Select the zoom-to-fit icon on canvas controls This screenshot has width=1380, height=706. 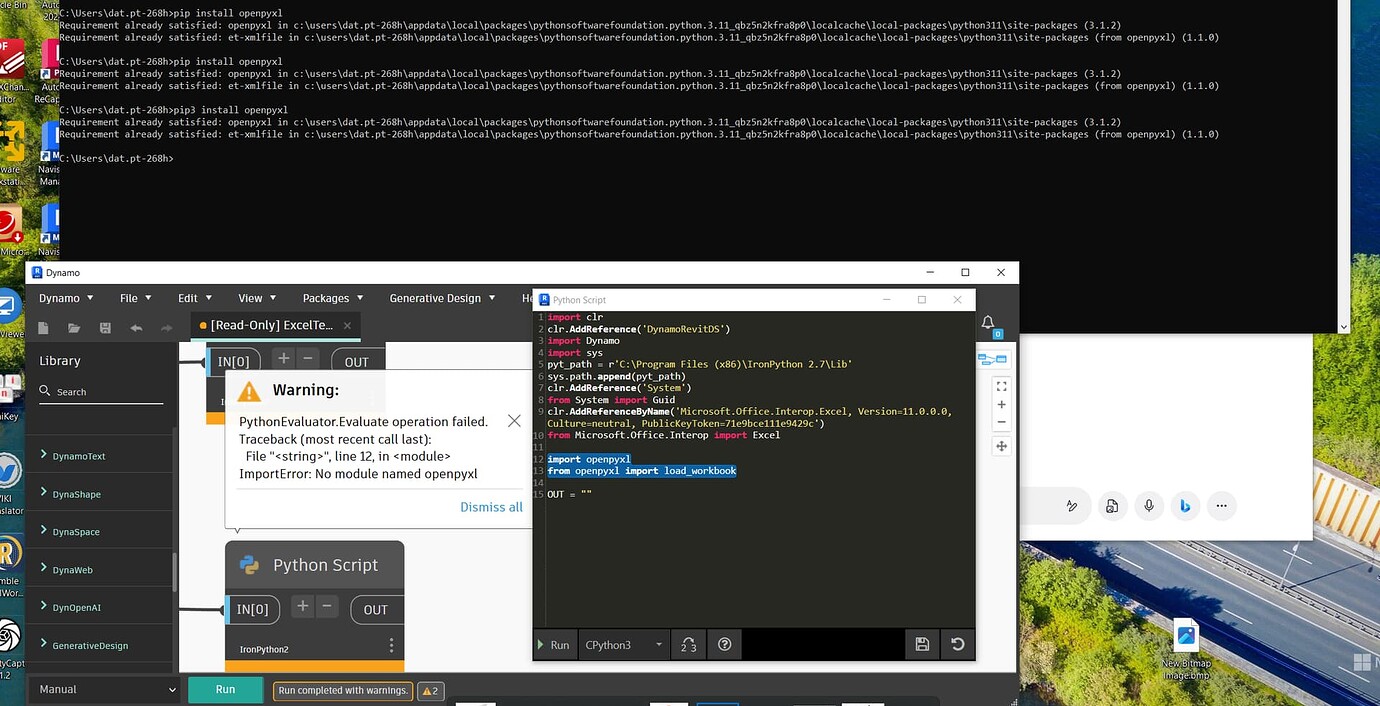1001,385
